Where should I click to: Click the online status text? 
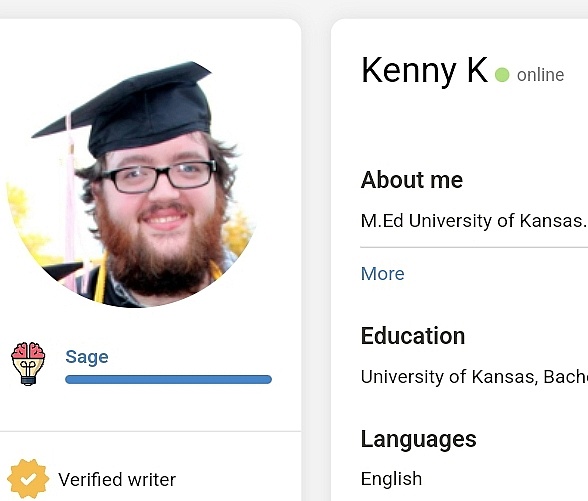(x=540, y=75)
